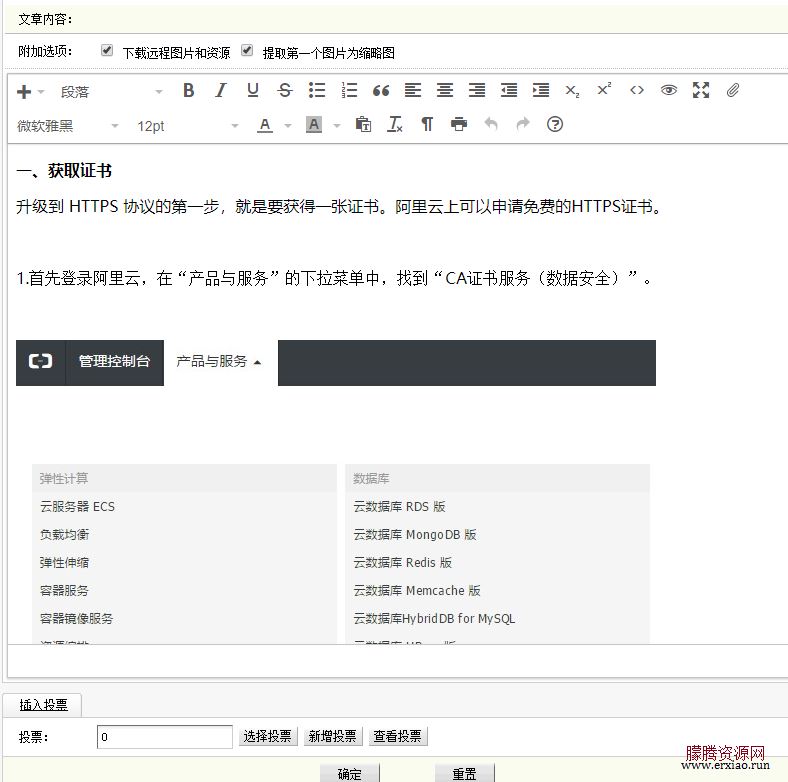788x782 pixels.
Task: Expand the insert plus menu arrow
Action: [x=41, y=92]
